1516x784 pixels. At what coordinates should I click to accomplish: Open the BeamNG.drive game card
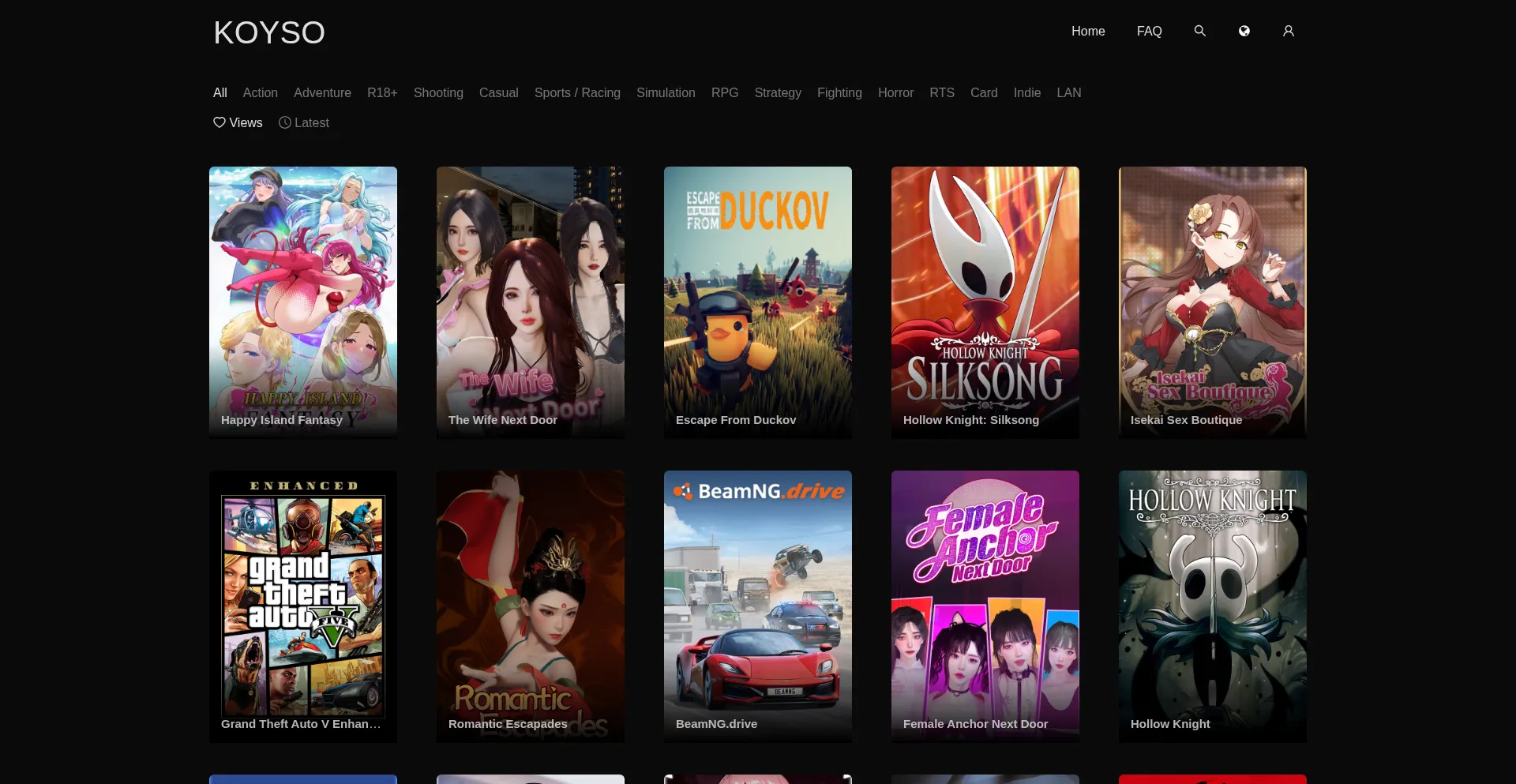click(758, 606)
